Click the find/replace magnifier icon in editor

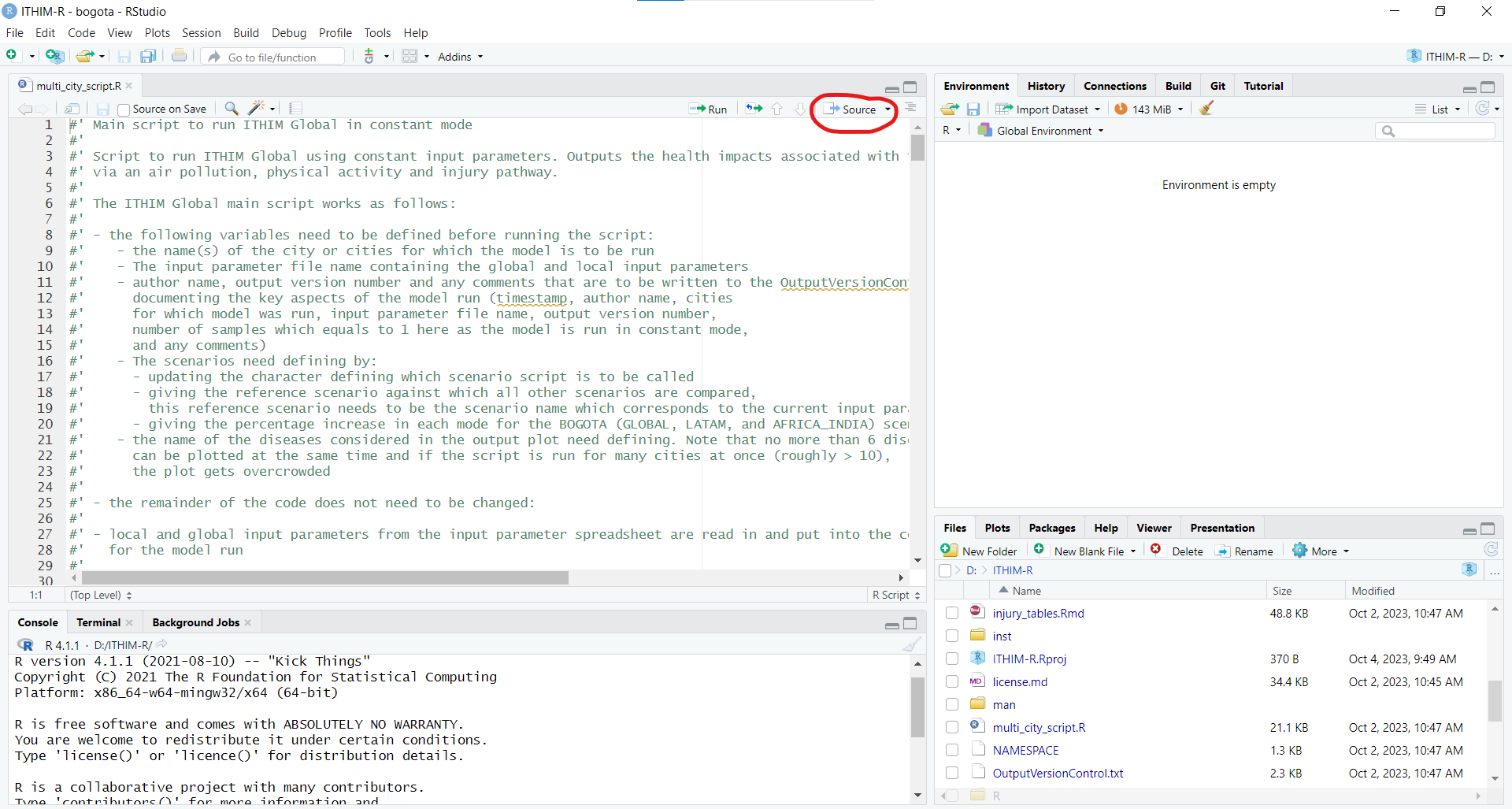[x=231, y=109]
